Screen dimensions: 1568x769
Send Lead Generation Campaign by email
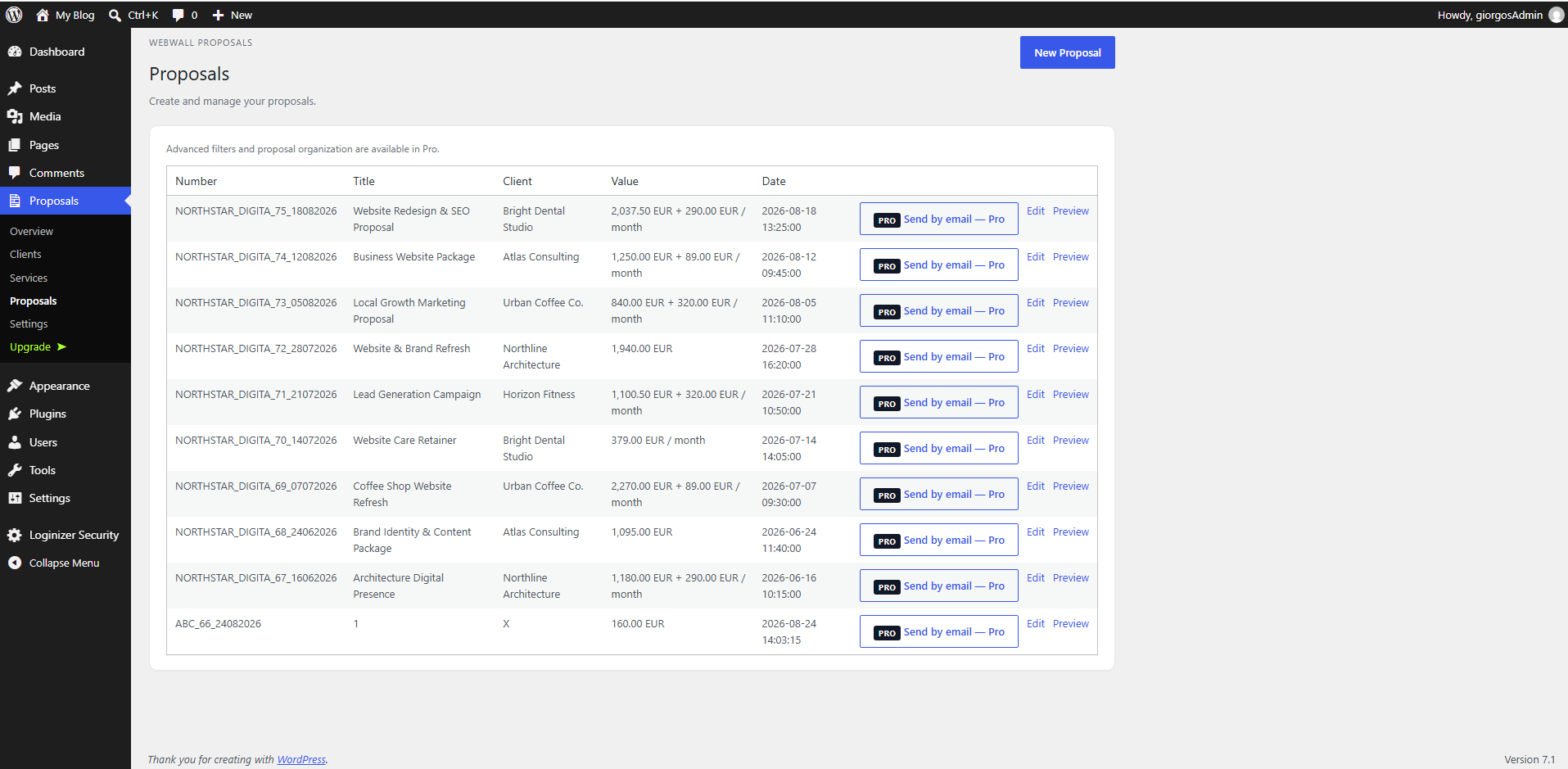coord(939,402)
